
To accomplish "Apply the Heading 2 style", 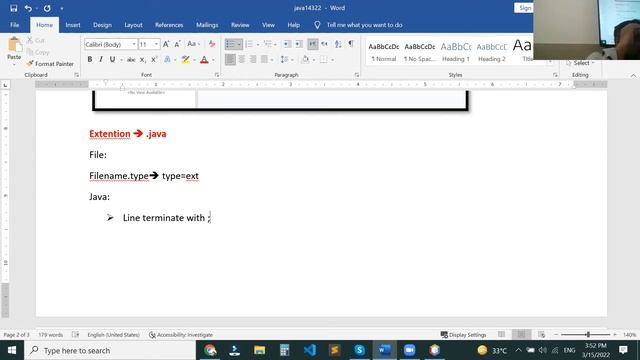I will tap(492, 51).
